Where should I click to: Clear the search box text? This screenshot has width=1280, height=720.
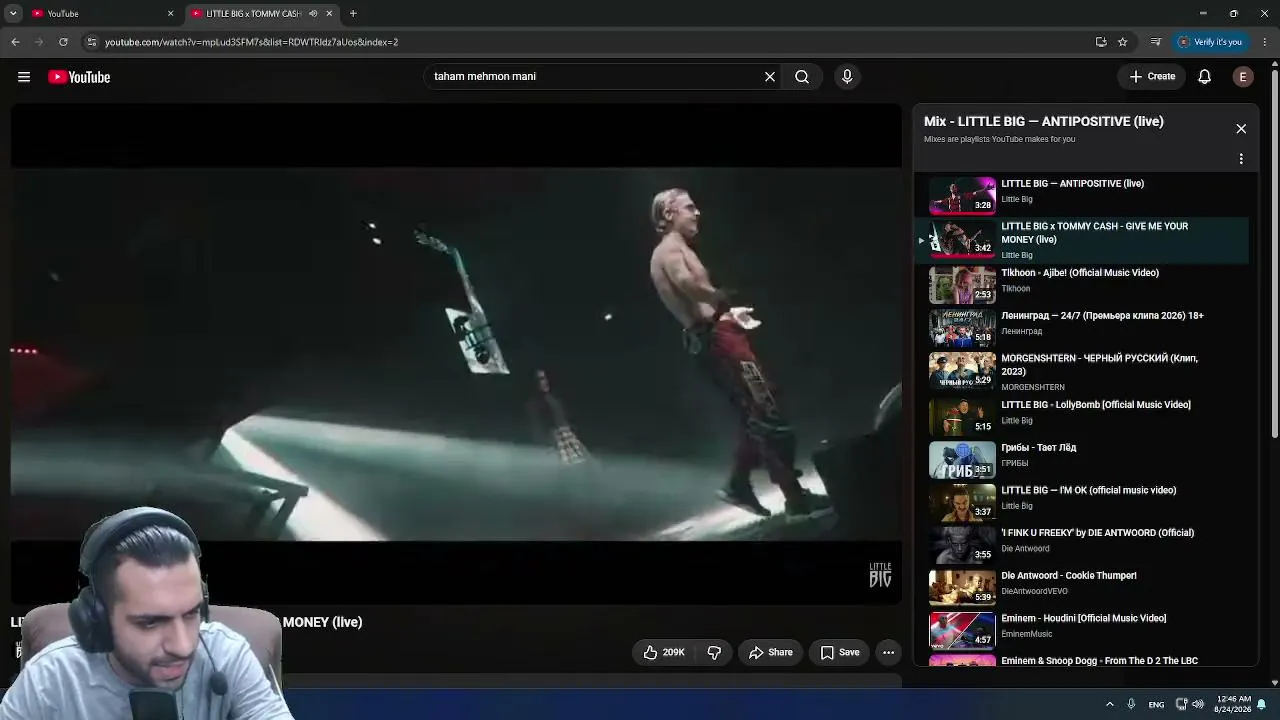(770, 77)
